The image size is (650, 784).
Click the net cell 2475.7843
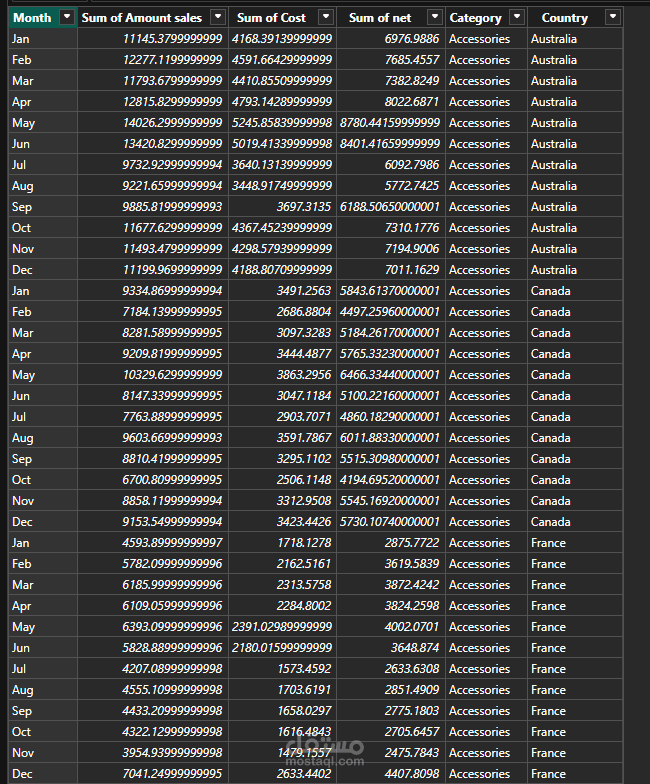(x=391, y=753)
